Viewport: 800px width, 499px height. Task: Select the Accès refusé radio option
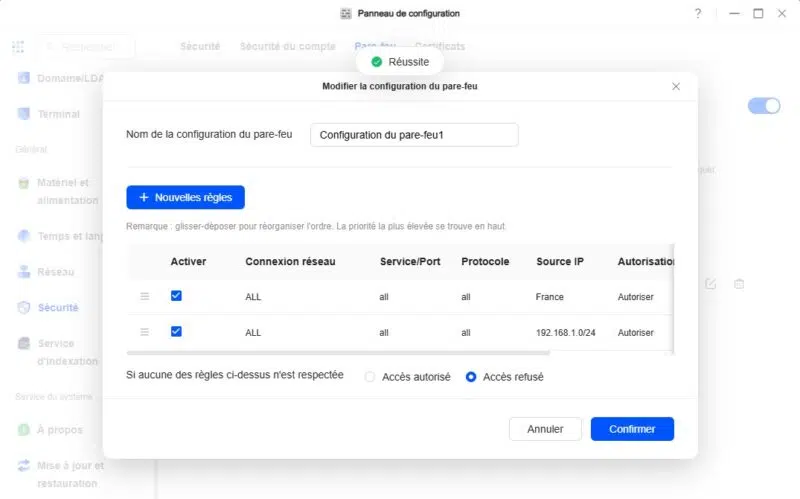click(x=471, y=377)
